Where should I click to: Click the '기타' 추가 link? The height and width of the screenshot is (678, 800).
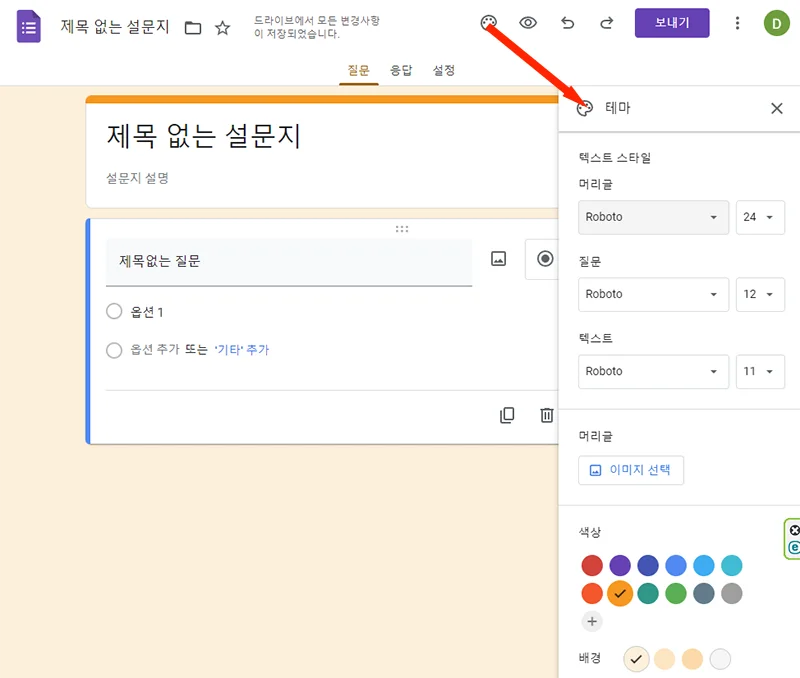pyautogui.click(x=241, y=349)
